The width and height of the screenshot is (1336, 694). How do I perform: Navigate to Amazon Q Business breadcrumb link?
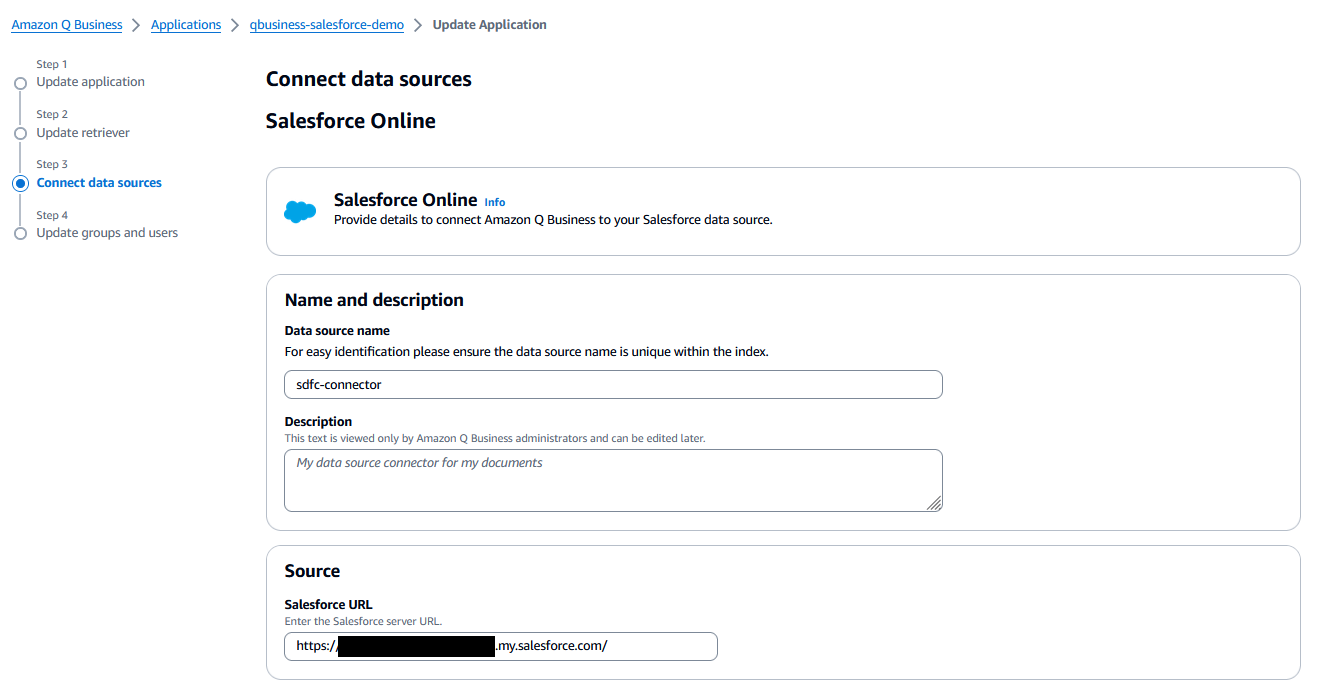pyautogui.click(x=66, y=24)
